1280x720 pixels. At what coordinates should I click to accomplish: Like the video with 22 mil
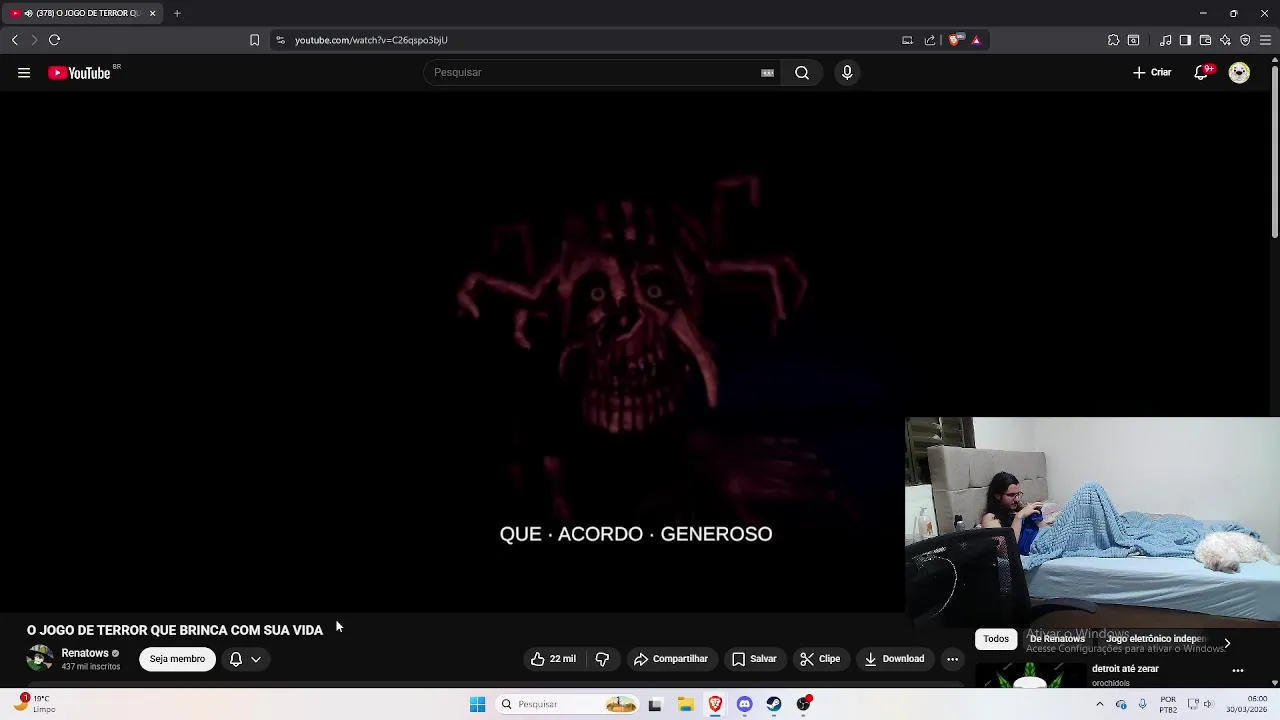553,659
